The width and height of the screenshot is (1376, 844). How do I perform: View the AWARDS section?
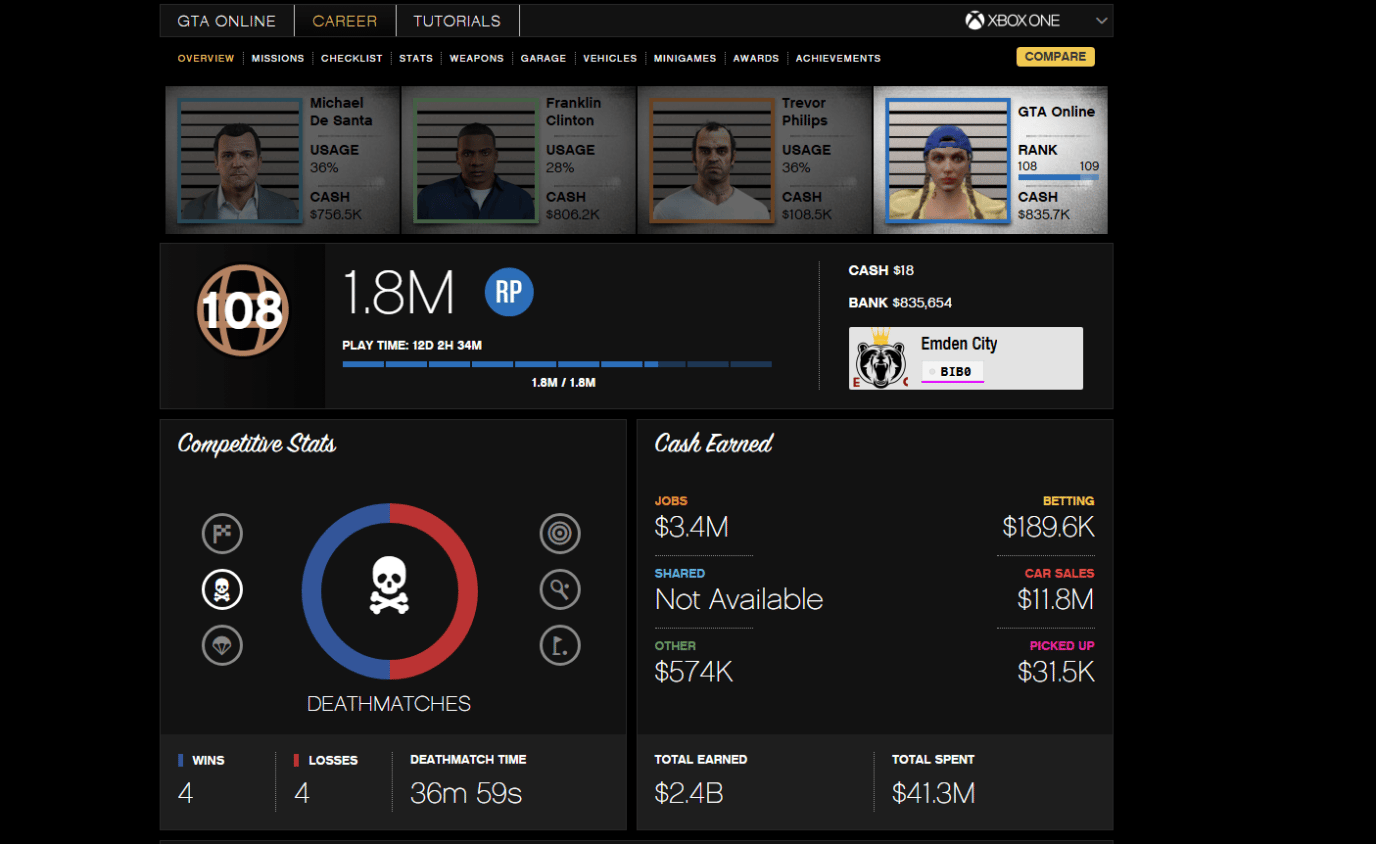[x=756, y=59]
